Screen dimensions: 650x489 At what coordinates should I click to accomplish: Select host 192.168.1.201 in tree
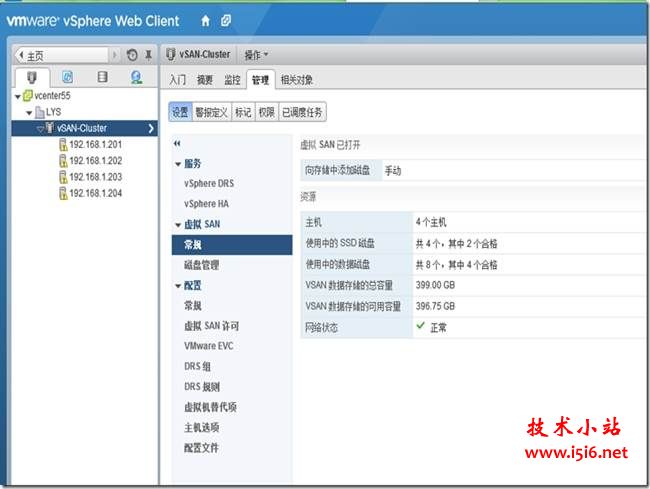point(96,145)
